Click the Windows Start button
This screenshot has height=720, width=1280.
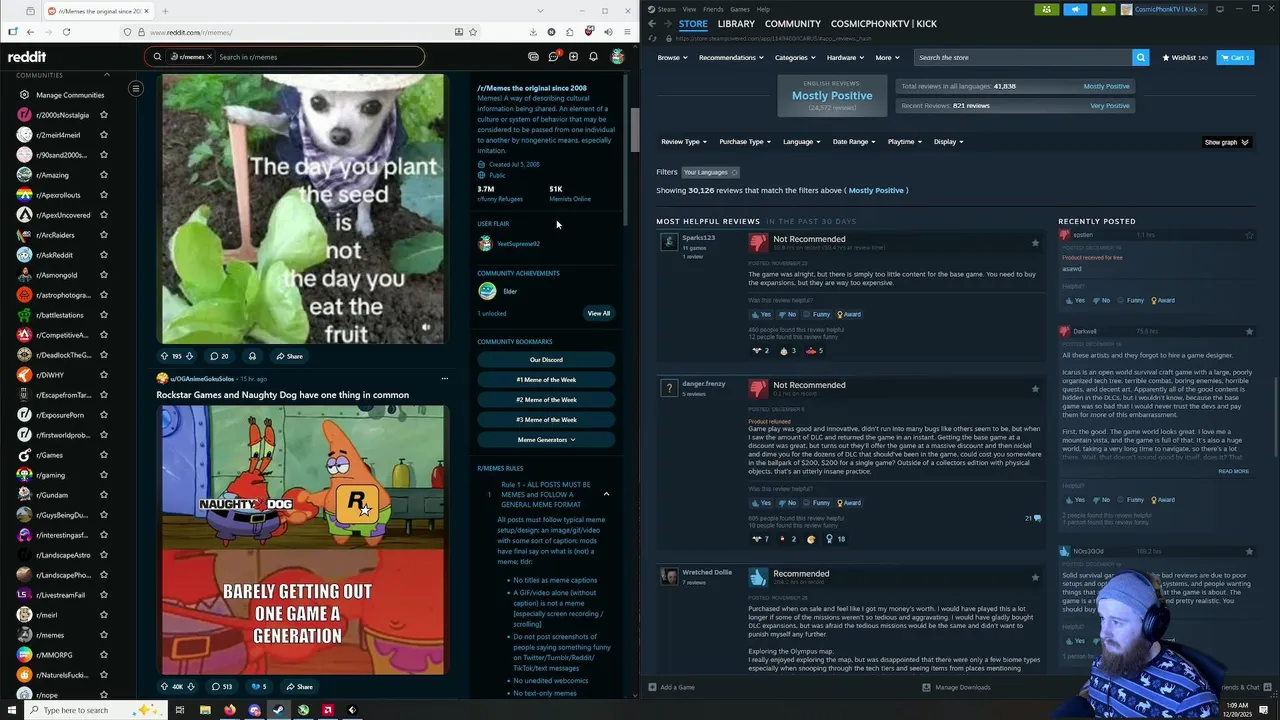tap(11, 710)
